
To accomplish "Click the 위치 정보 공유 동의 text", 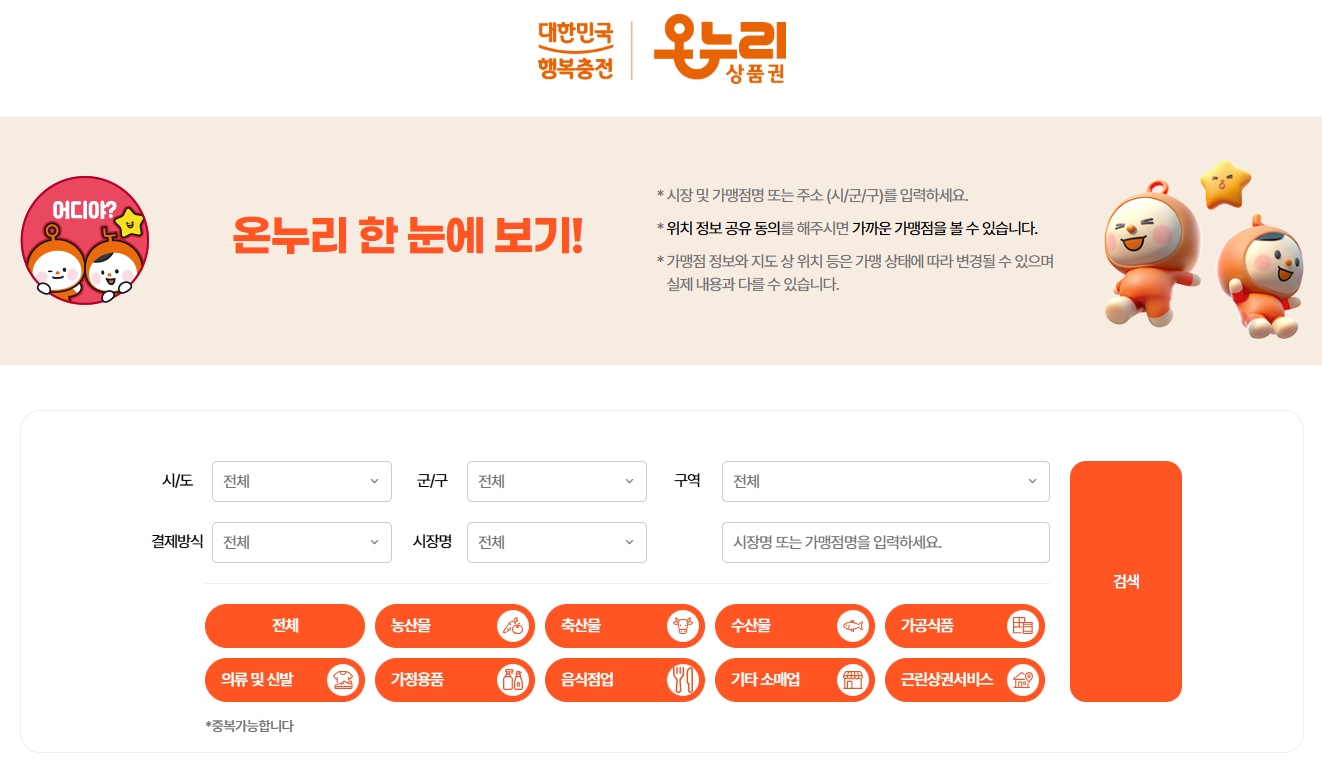I will [723, 228].
